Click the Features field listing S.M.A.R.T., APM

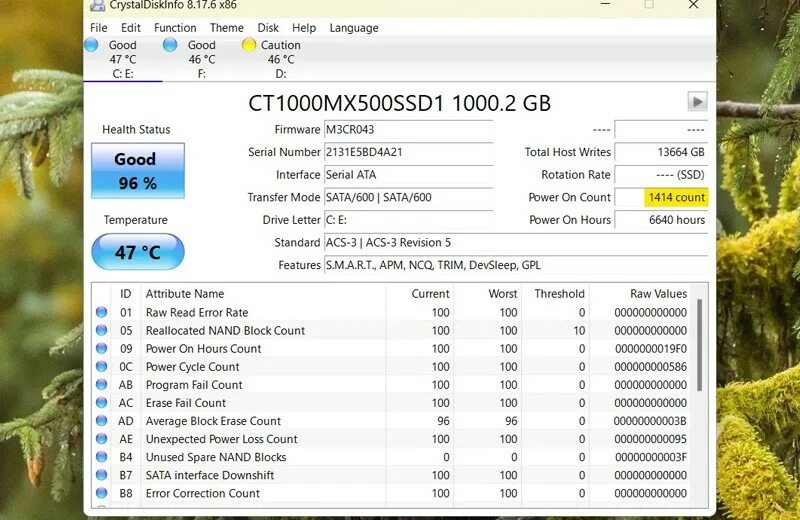[x=516, y=265]
